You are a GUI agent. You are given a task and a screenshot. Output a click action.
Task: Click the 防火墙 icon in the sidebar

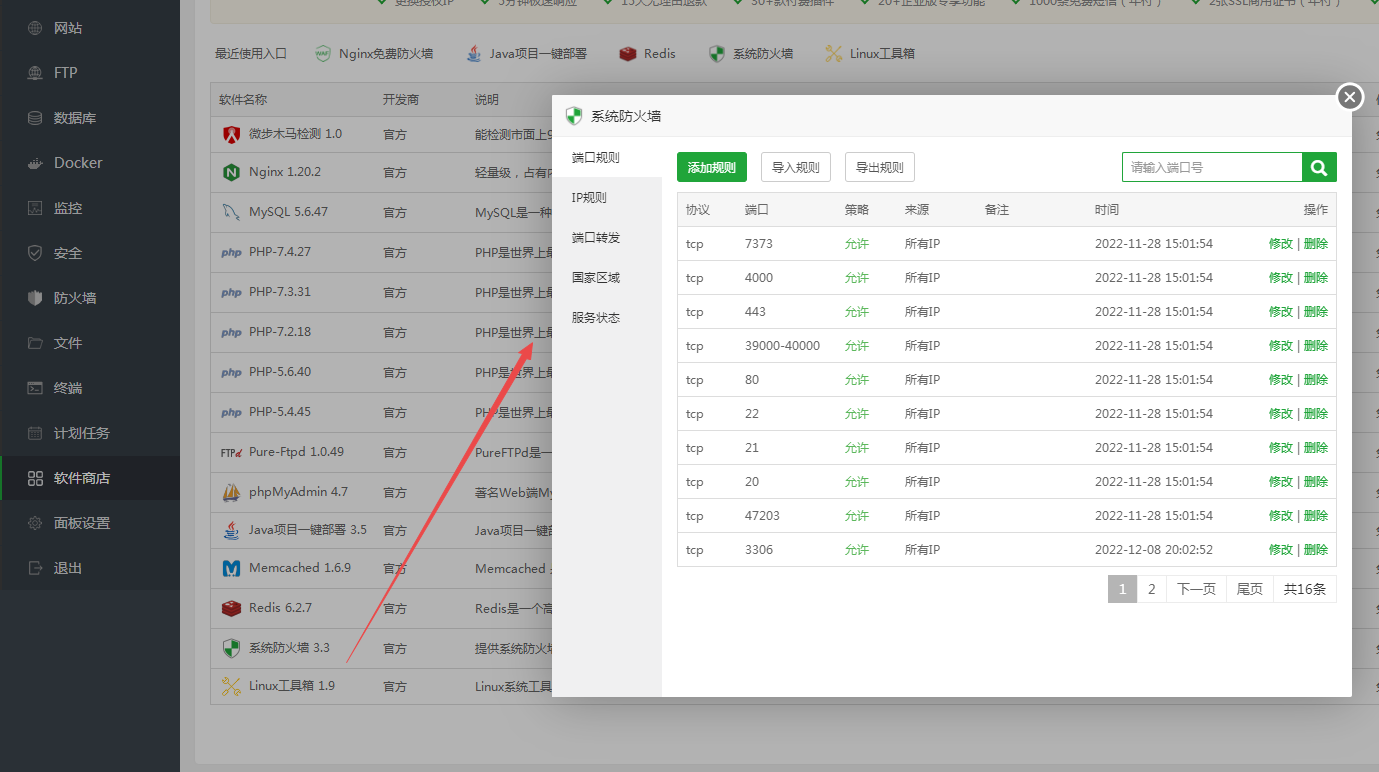(x=35, y=298)
